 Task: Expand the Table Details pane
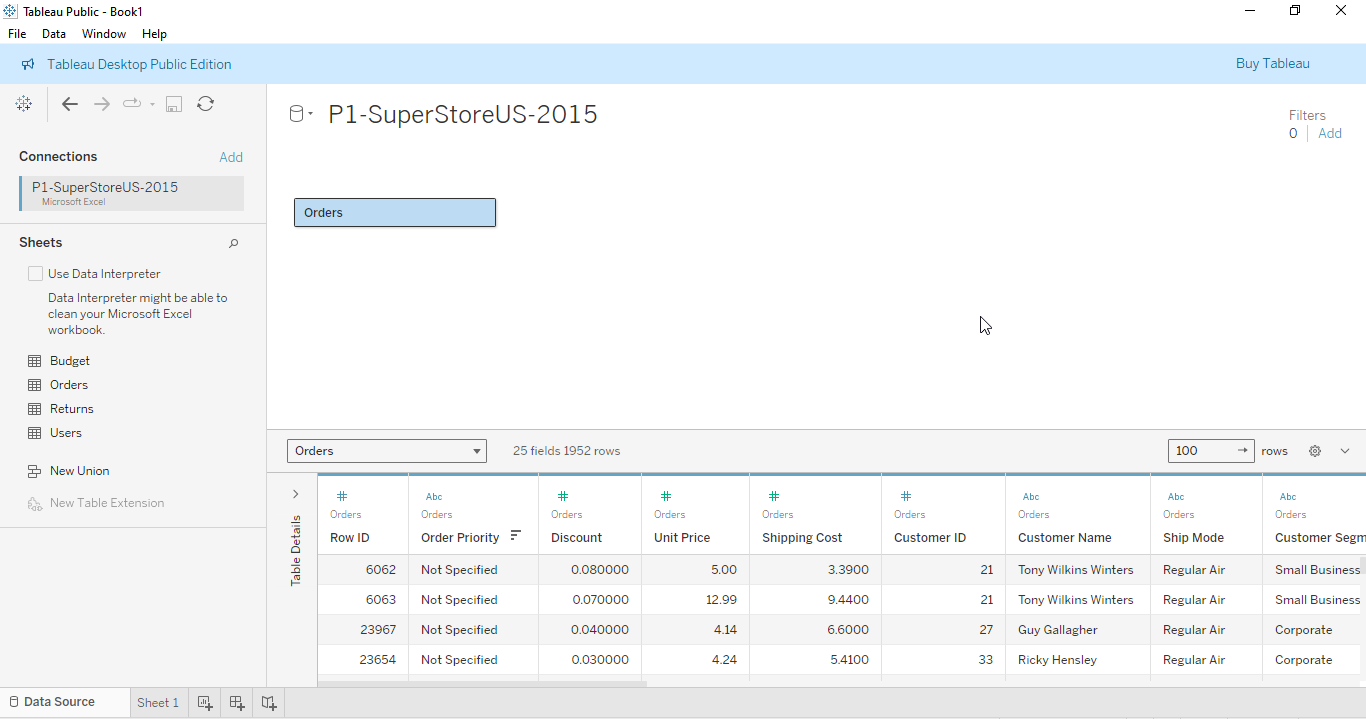click(296, 494)
